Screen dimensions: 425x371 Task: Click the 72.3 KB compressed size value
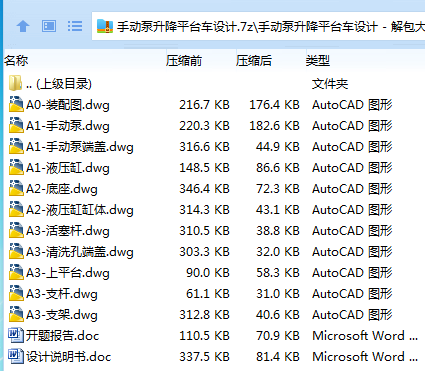[x=278, y=189]
